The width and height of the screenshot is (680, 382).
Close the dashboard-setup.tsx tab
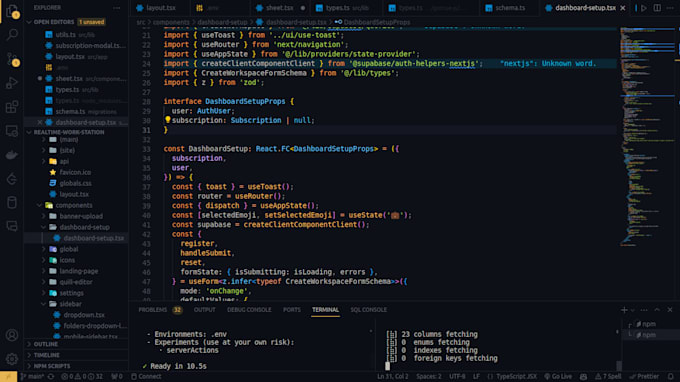pos(623,8)
